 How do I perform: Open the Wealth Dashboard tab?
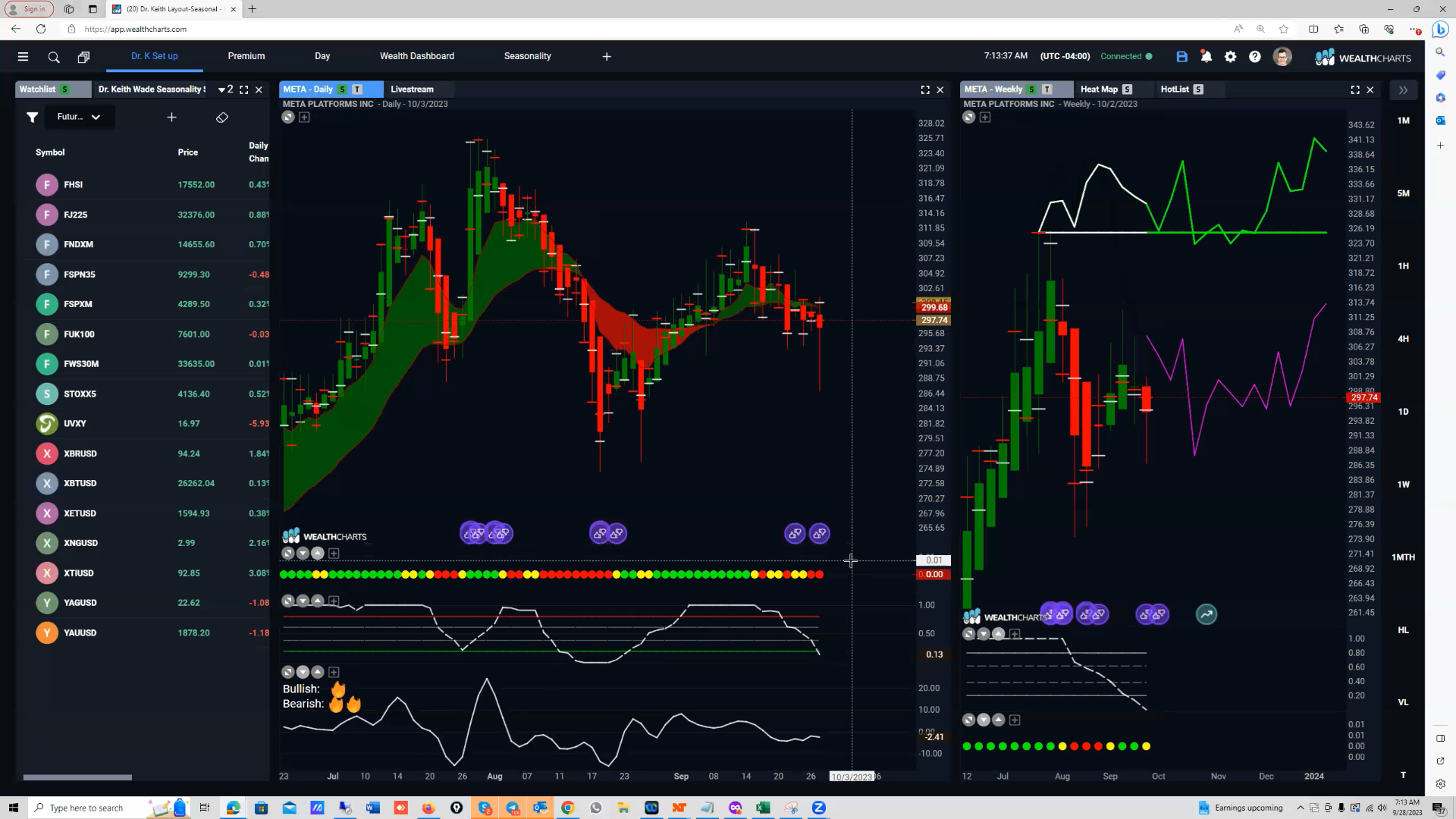click(417, 56)
